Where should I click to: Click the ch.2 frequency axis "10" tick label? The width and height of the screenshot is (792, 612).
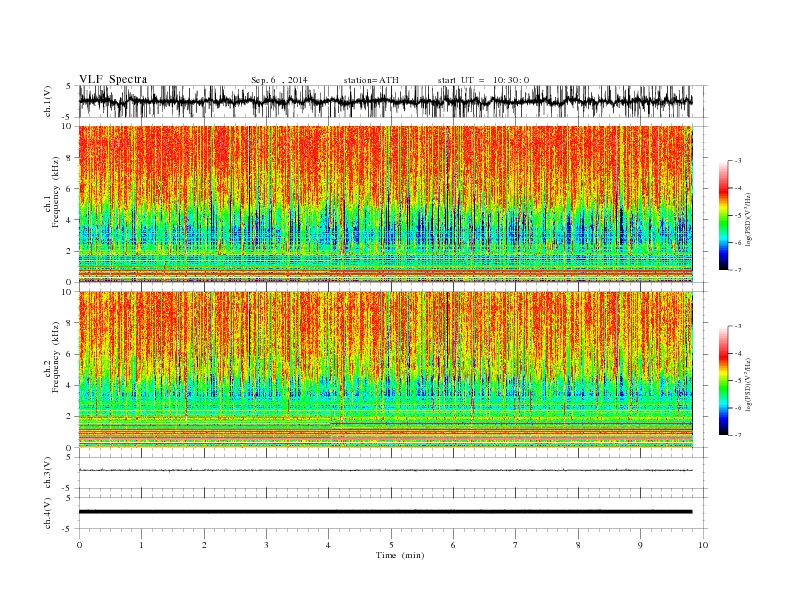pyautogui.click(x=68, y=291)
